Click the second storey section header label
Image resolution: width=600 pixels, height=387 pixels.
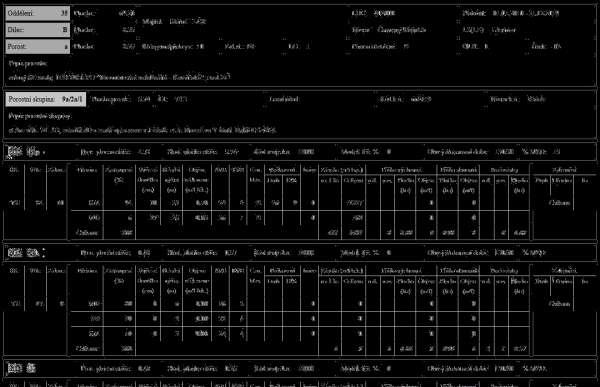26,253
